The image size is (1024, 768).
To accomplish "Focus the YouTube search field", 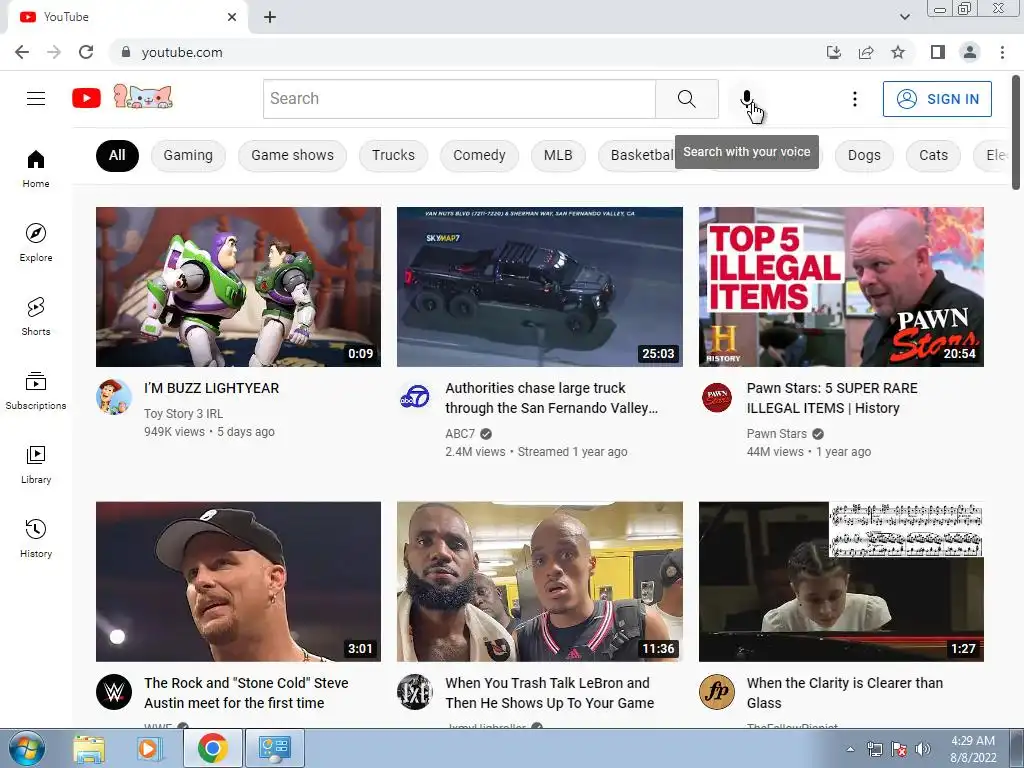I will 460,99.
